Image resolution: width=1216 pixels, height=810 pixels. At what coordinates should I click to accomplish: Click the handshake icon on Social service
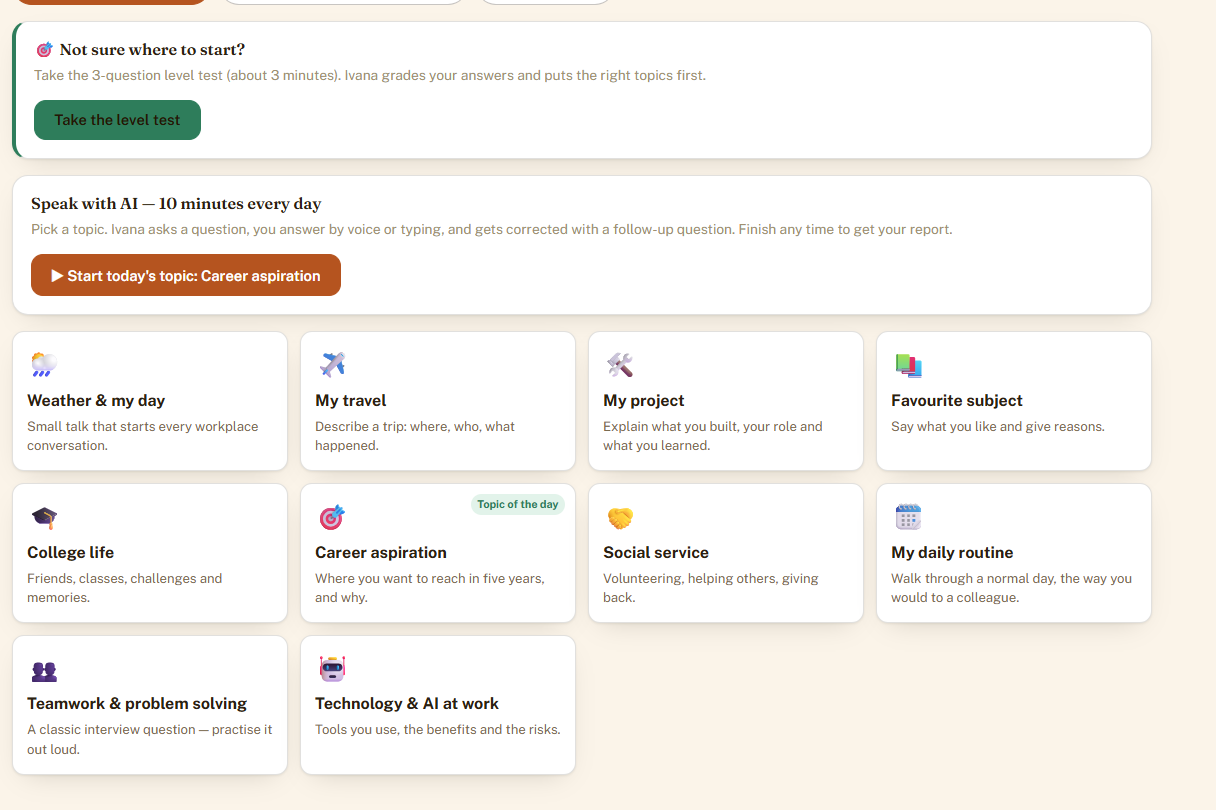(620, 517)
